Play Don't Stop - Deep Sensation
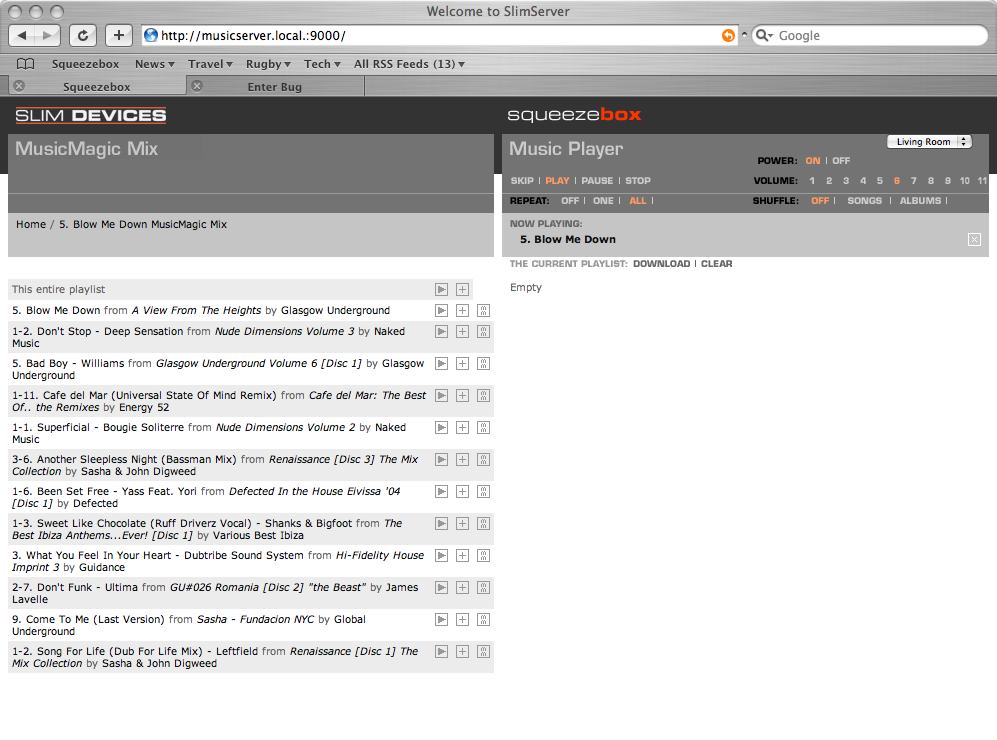The width and height of the screenshot is (997, 740). coord(441,331)
